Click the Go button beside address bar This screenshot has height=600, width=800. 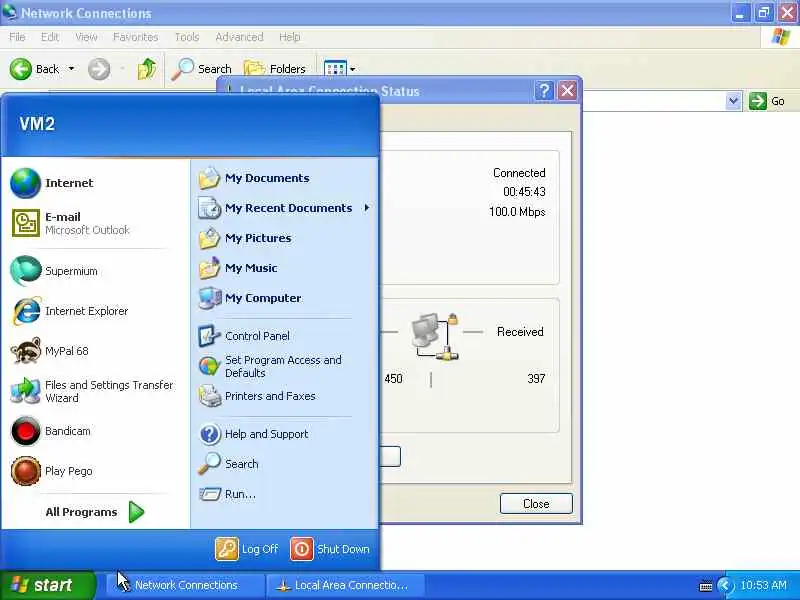click(x=767, y=101)
